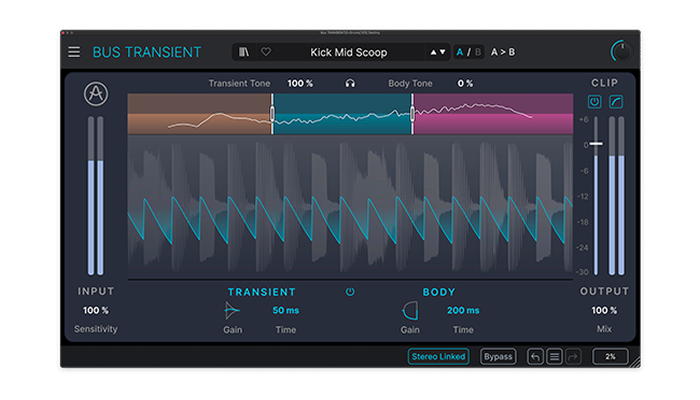Click the Arturia logo icon
The height and width of the screenshot is (400, 700).
pos(96,94)
